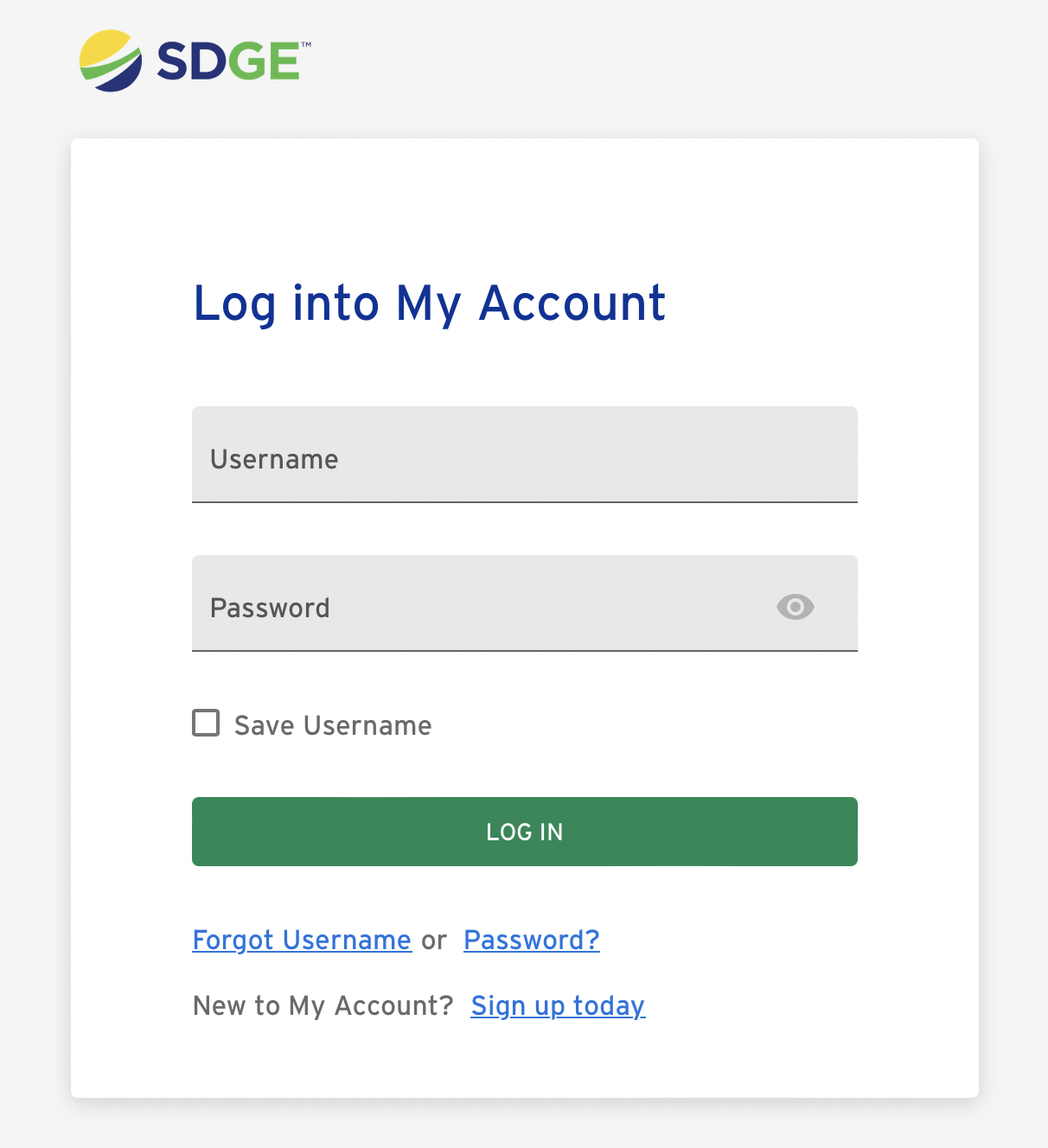Open the Forgot Username link
This screenshot has height=1148, width=1048.
[302, 940]
